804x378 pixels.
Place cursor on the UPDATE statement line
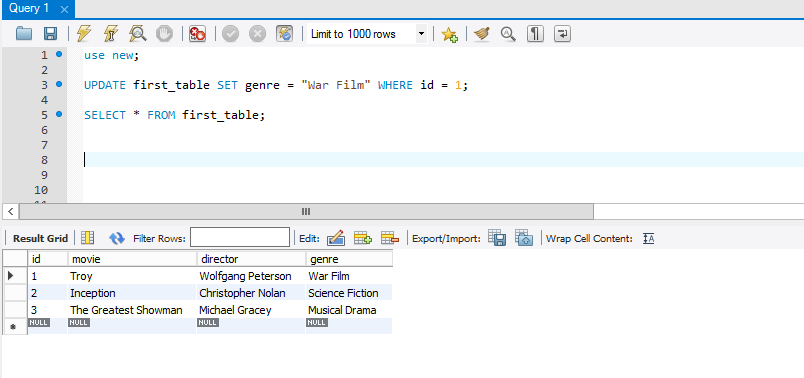(276, 85)
